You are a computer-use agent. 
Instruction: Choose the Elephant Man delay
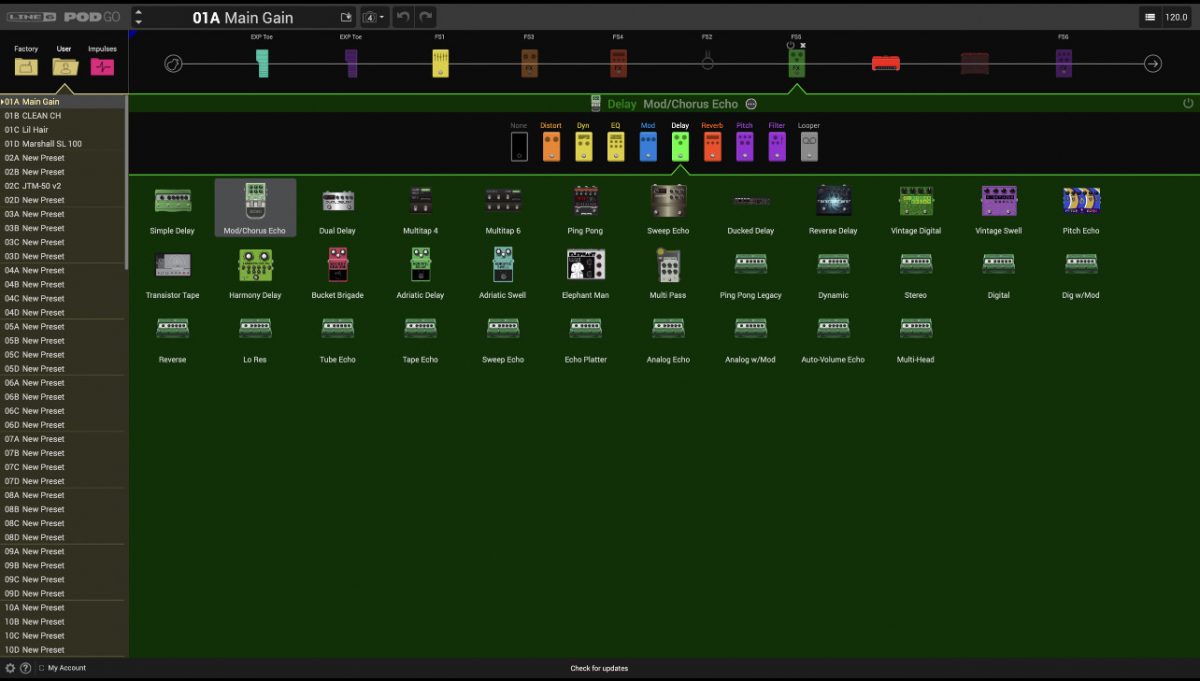[x=585, y=274]
